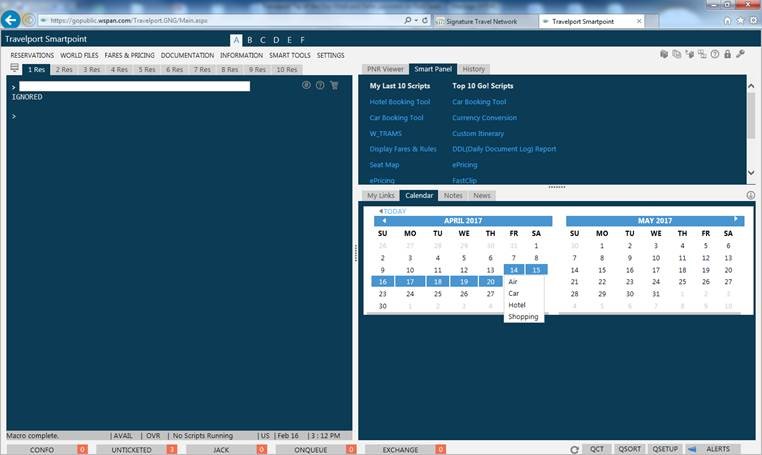762x455 pixels.
Task: Select work area D
Action: point(276,40)
